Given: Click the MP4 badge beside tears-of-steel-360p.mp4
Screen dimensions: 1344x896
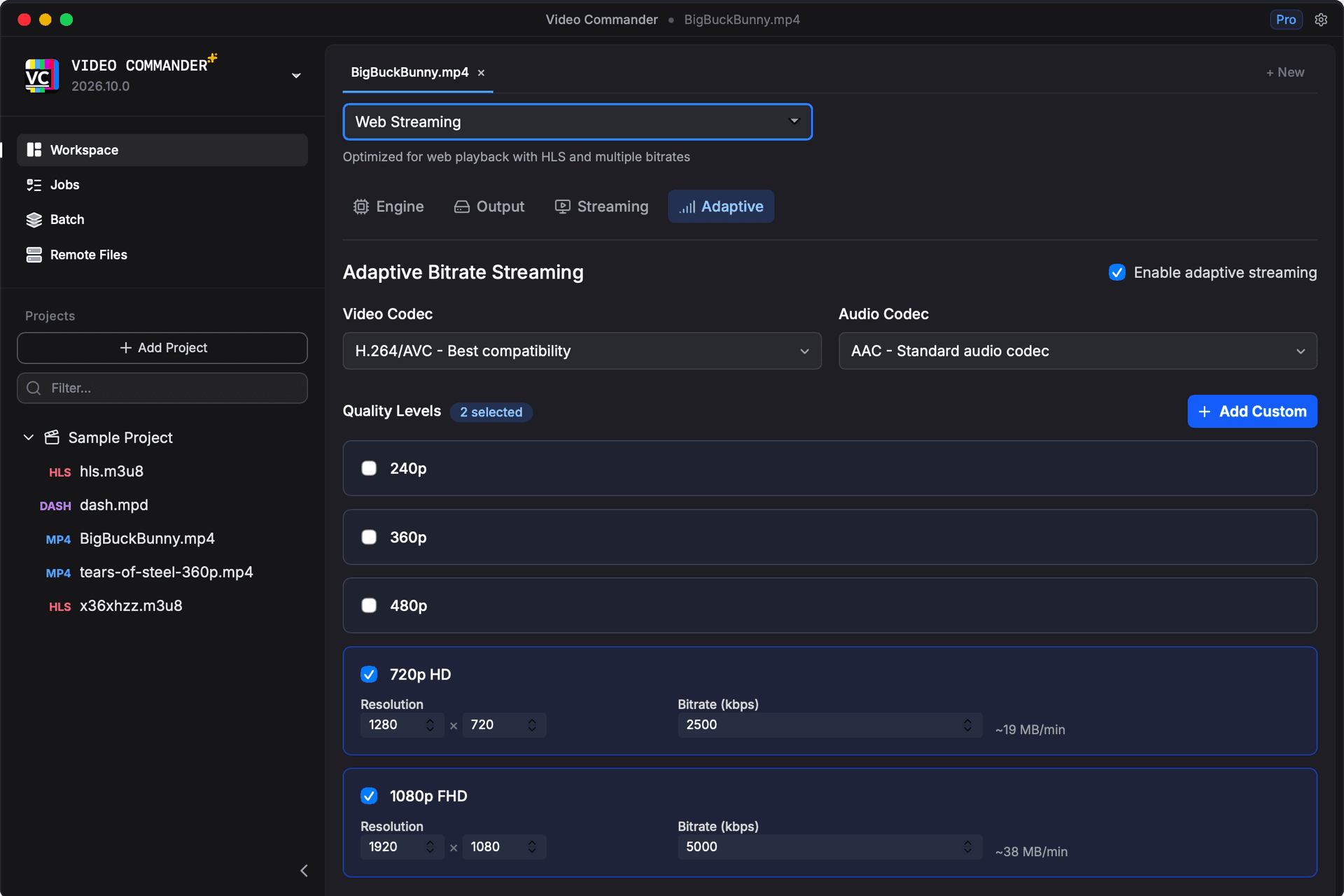Looking at the screenshot, I should (58, 573).
